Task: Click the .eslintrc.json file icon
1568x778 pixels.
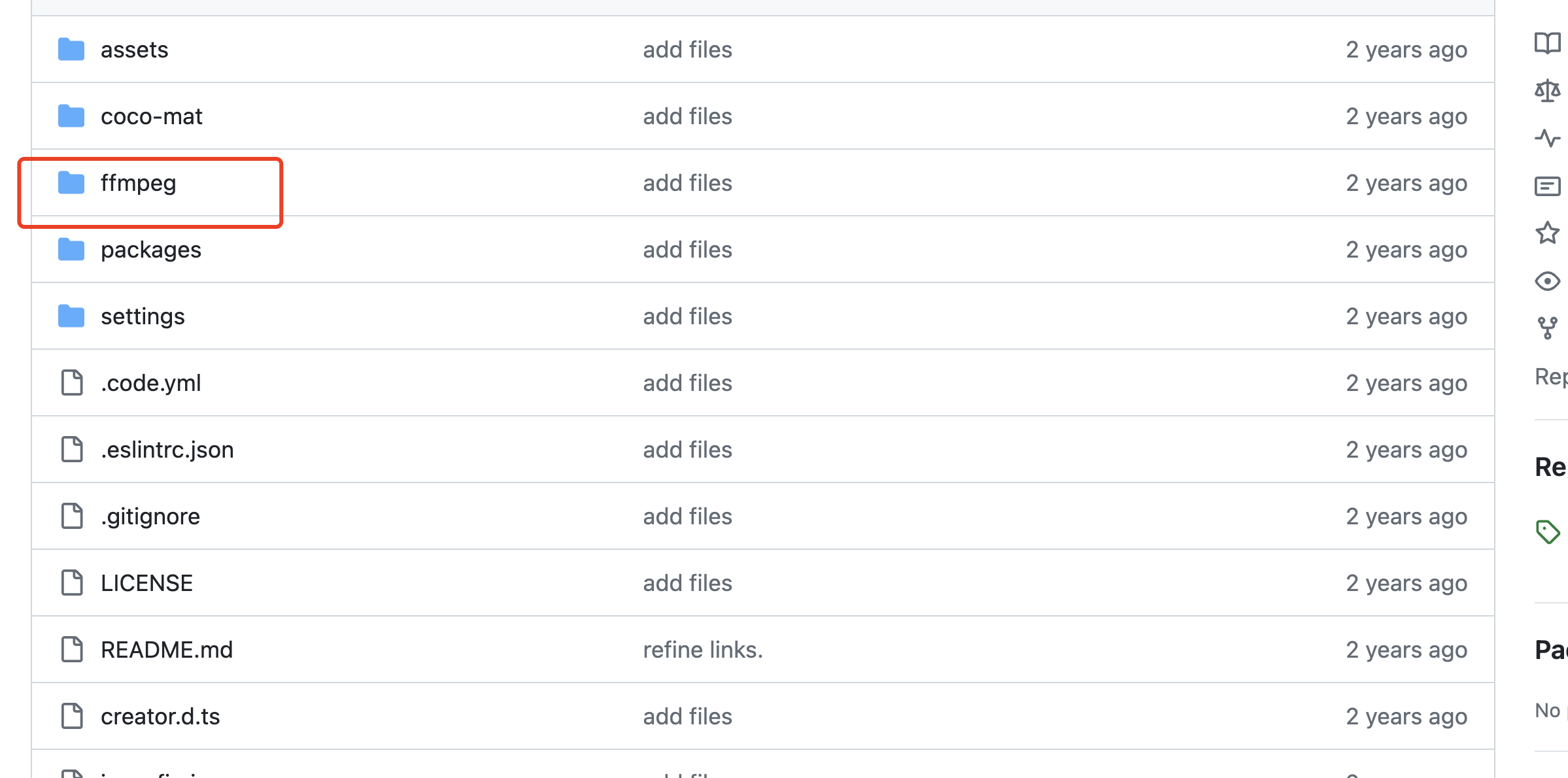Action: click(x=72, y=450)
